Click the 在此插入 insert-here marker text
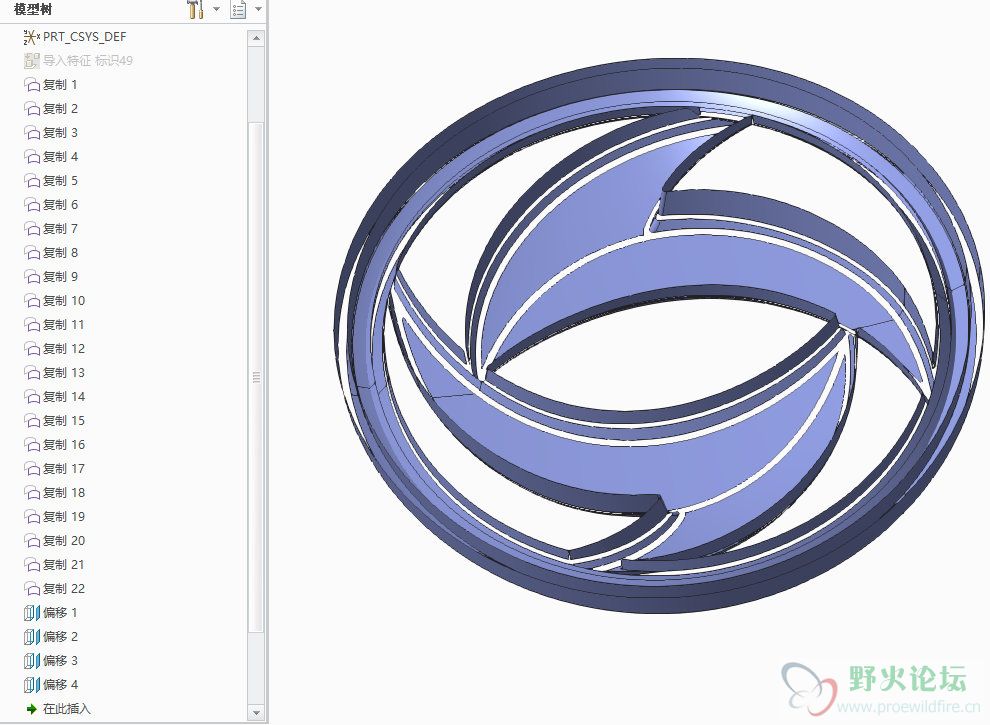The width and height of the screenshot is (990, 725). pos(67,709)
